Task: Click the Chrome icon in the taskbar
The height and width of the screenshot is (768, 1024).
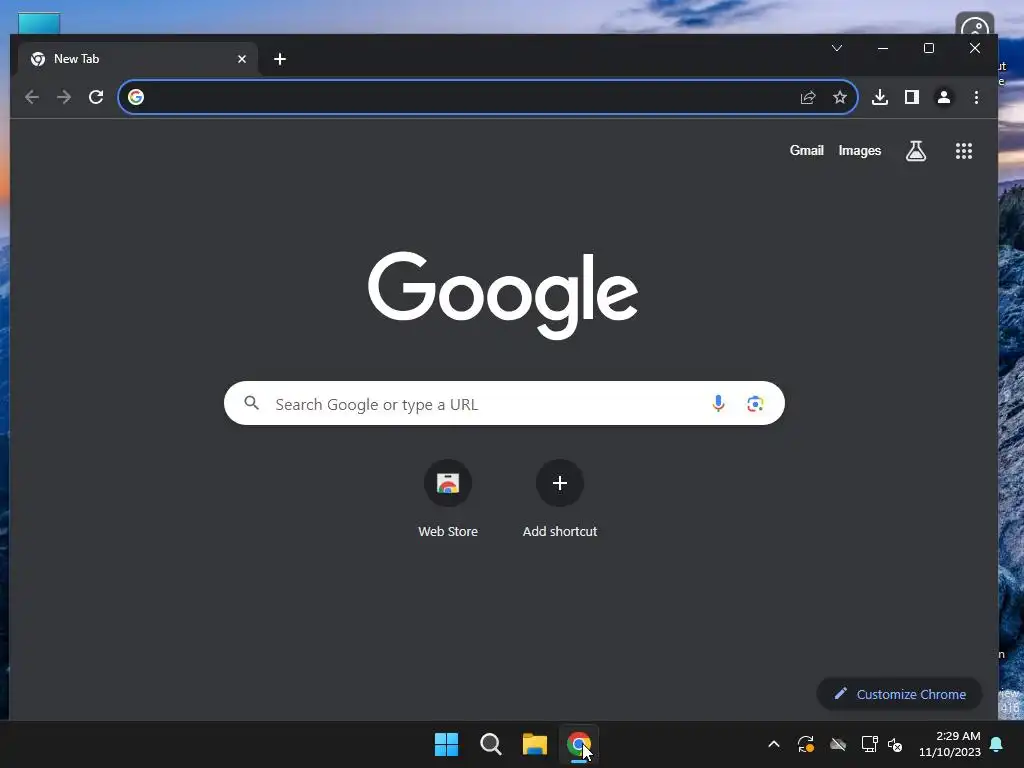Action: 579,744
